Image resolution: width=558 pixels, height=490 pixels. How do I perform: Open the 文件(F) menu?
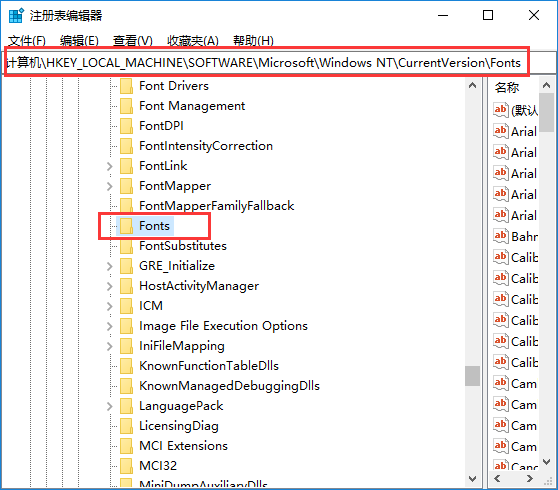(27, 41)
